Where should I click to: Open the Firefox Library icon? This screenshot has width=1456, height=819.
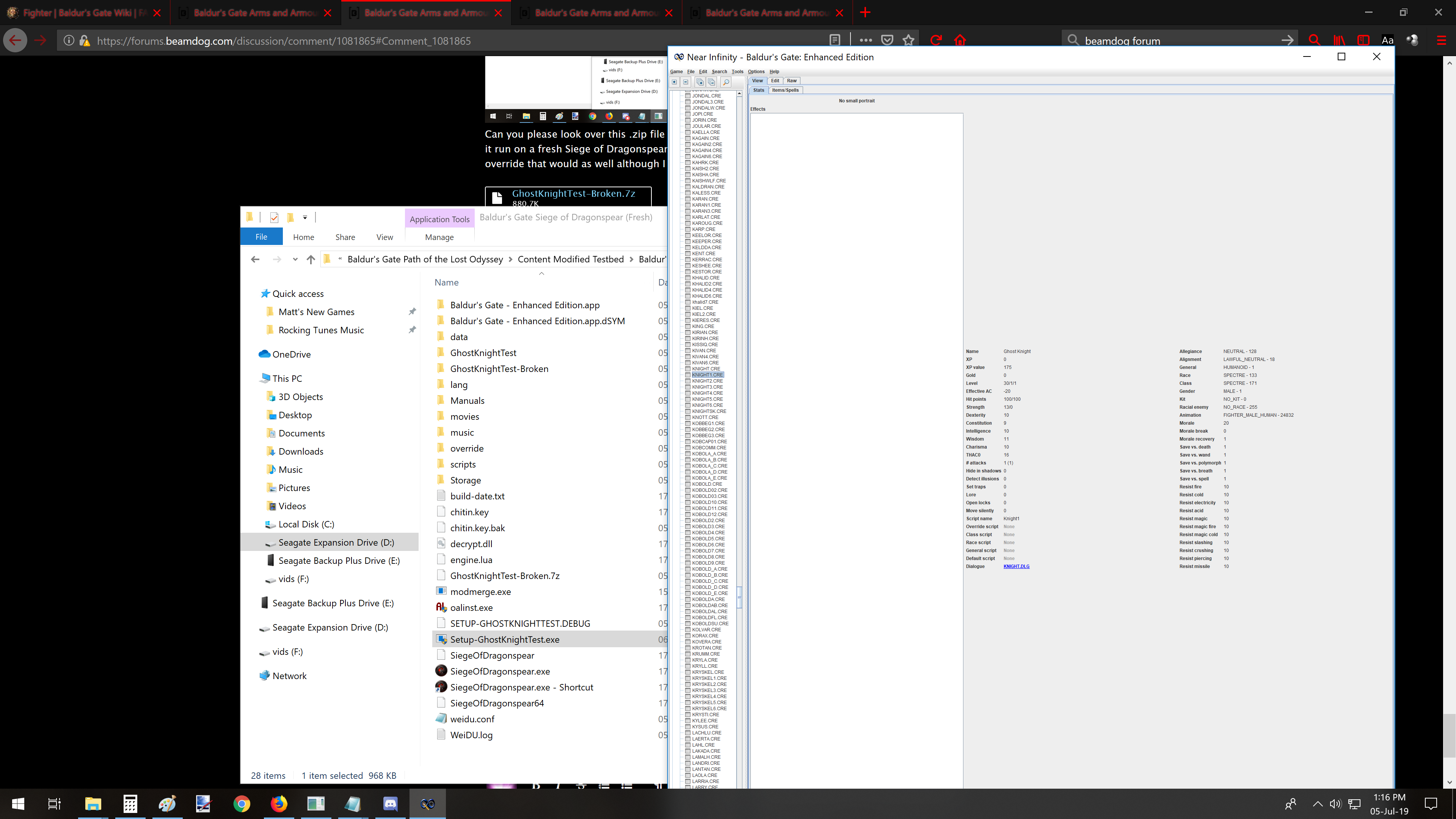(1339, 40)
